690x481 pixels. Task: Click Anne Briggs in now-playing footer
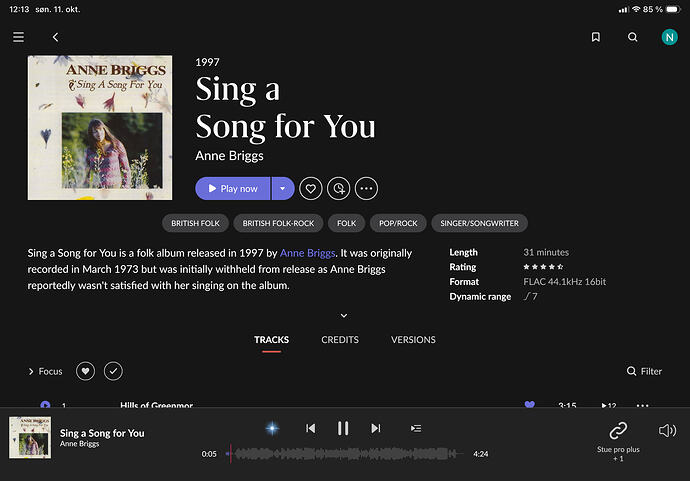coord(80,444)
